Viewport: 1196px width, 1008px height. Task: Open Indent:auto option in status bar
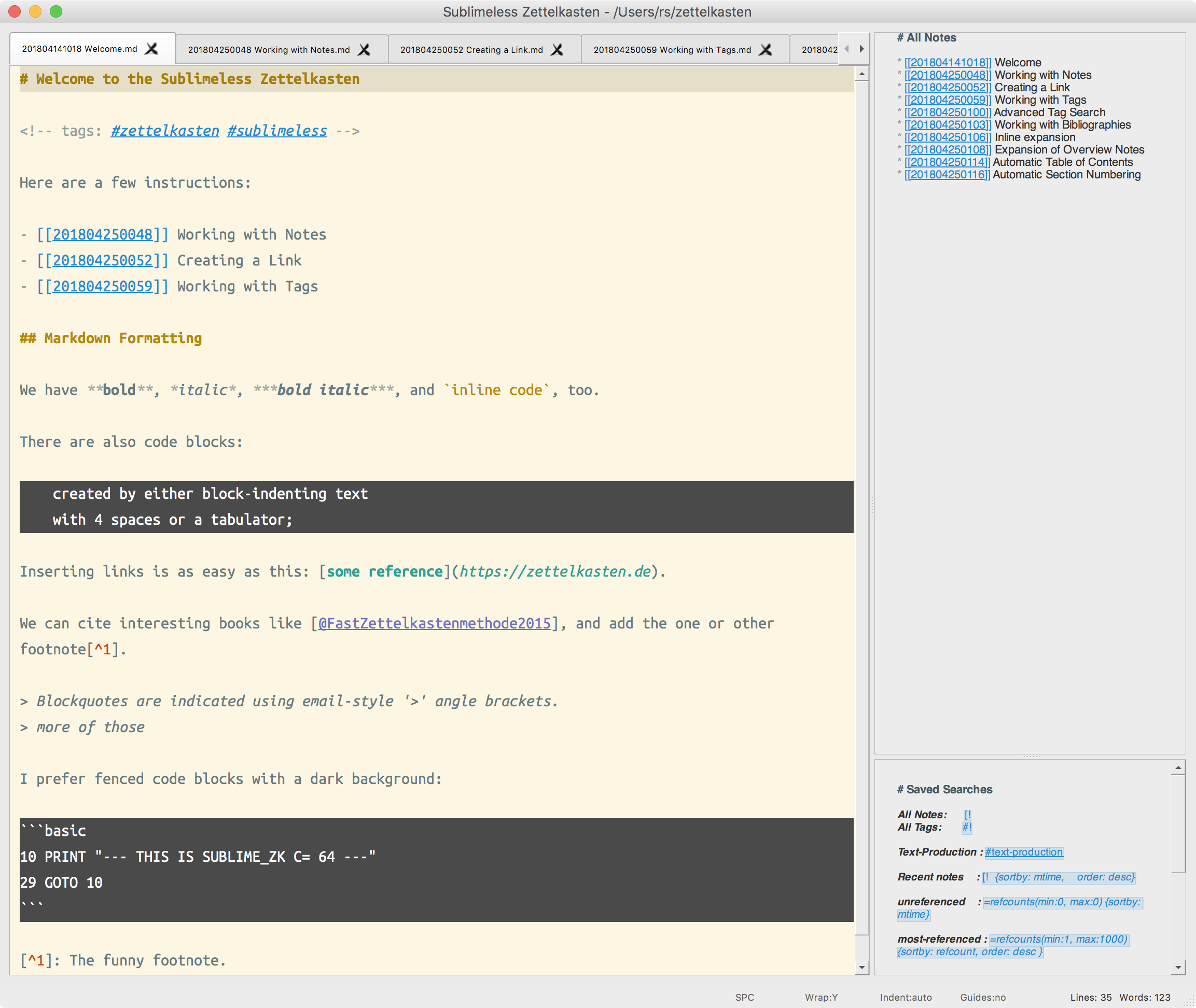point(905,997)
